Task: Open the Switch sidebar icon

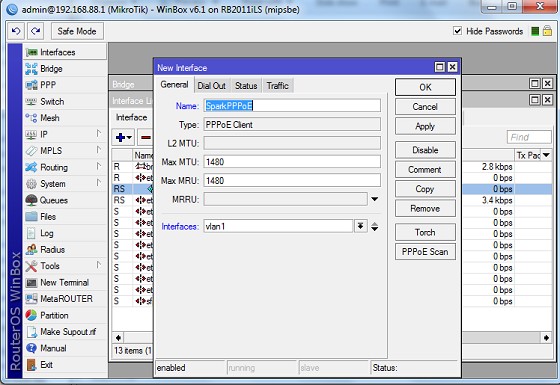Action: pos(31,101)
